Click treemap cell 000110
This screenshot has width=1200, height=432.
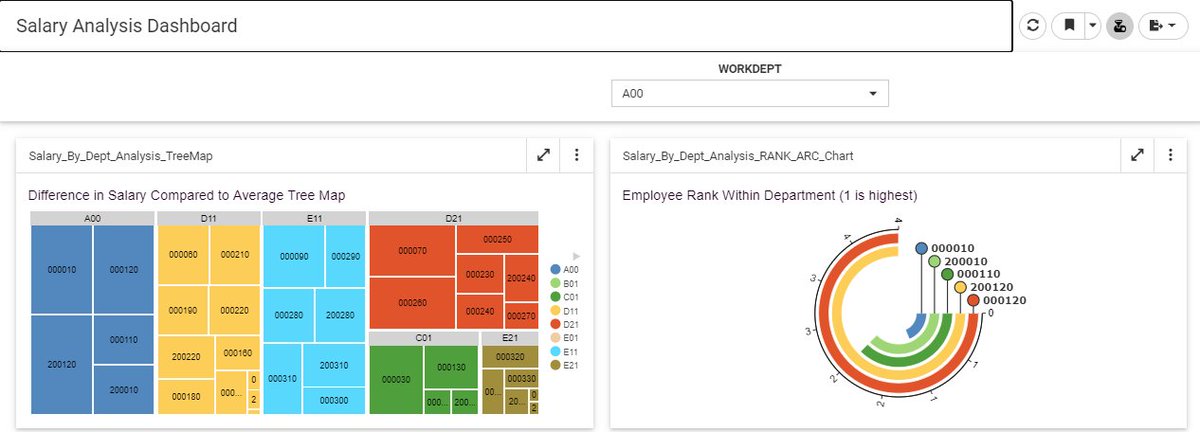point(124,340)
